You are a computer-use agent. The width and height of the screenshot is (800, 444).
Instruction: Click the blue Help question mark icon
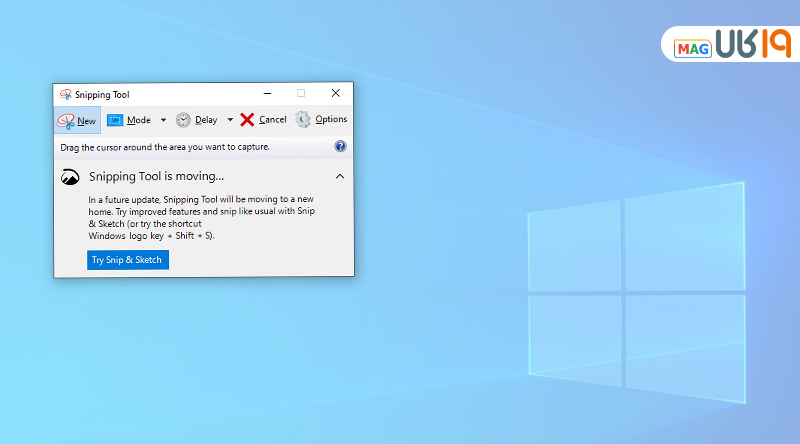pos(340,146)
